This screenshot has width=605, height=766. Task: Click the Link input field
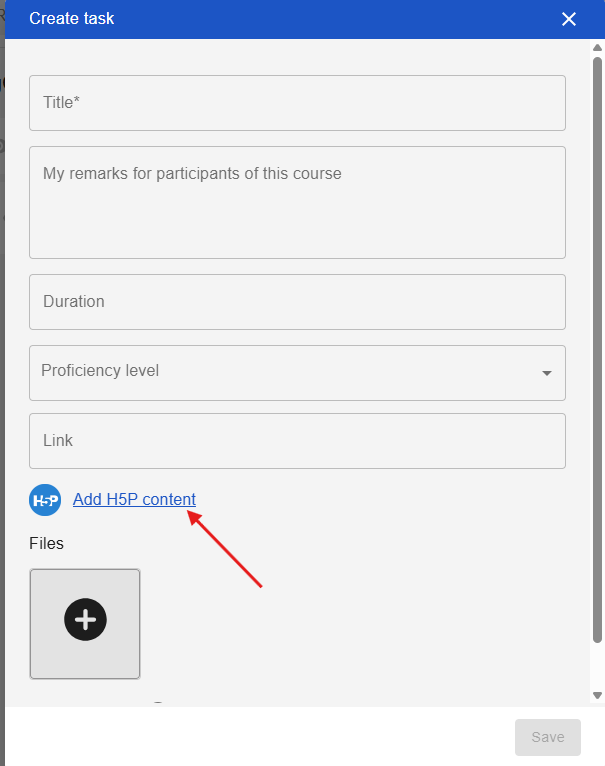pyautogui.click(x=297, y=441)
